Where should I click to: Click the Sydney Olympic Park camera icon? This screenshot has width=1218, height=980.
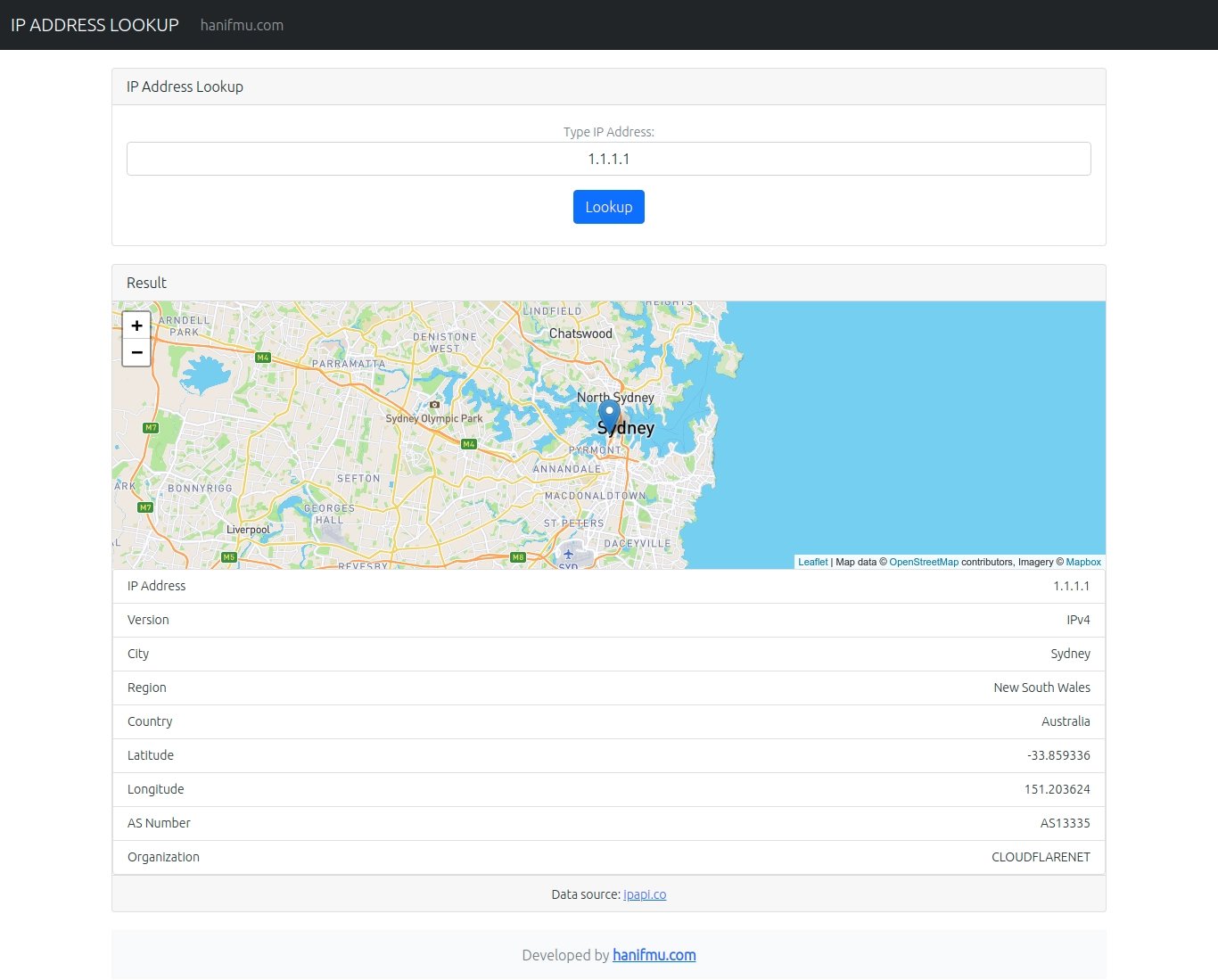[x=435, y=405]
